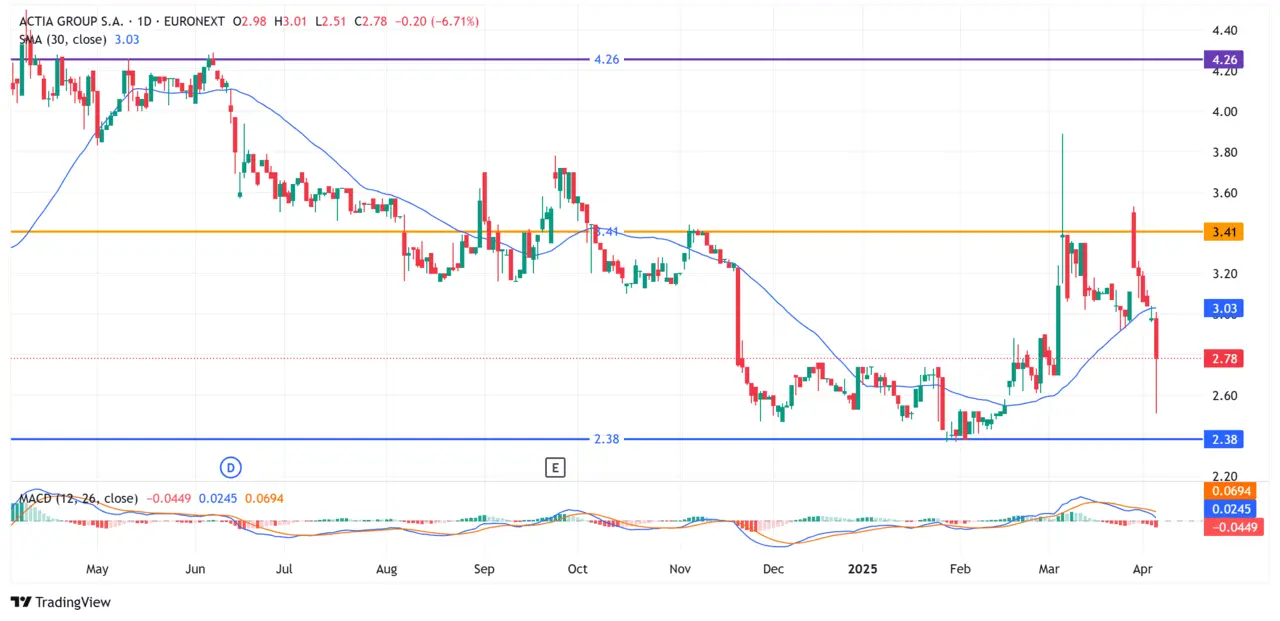Click the Mar label on time axis
This screenshot has width=1280, height=621.
[1049, 569]
